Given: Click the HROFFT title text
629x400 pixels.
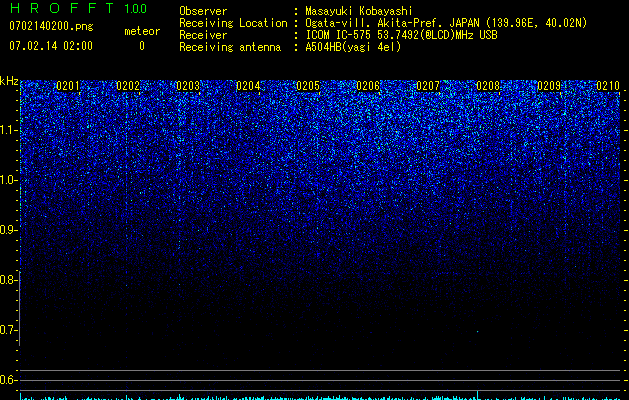Looking at the screenshot, I should click(x=62, y=8).
